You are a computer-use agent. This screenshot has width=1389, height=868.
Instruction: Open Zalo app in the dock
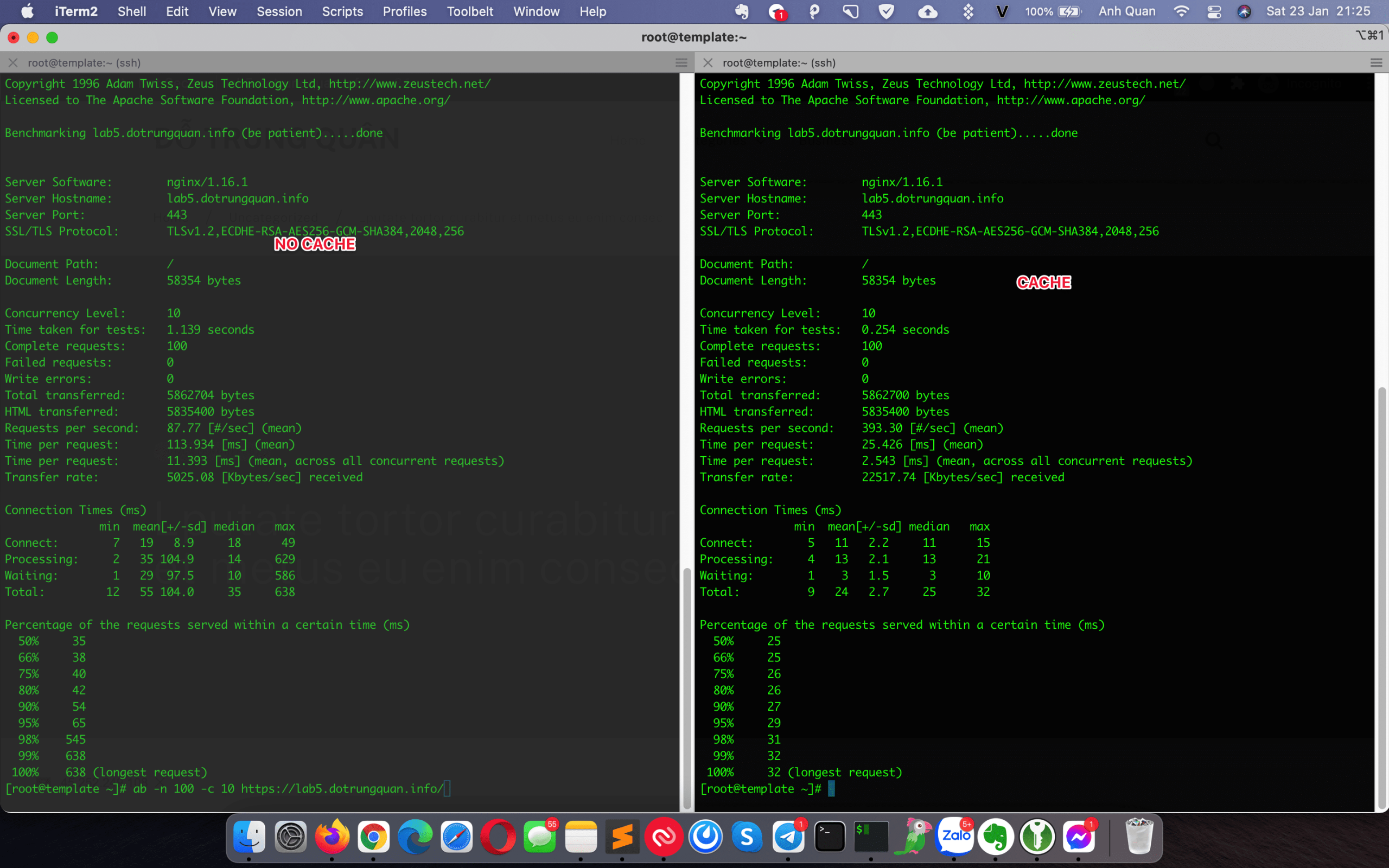pyautogui.click(x=954, y=837)
